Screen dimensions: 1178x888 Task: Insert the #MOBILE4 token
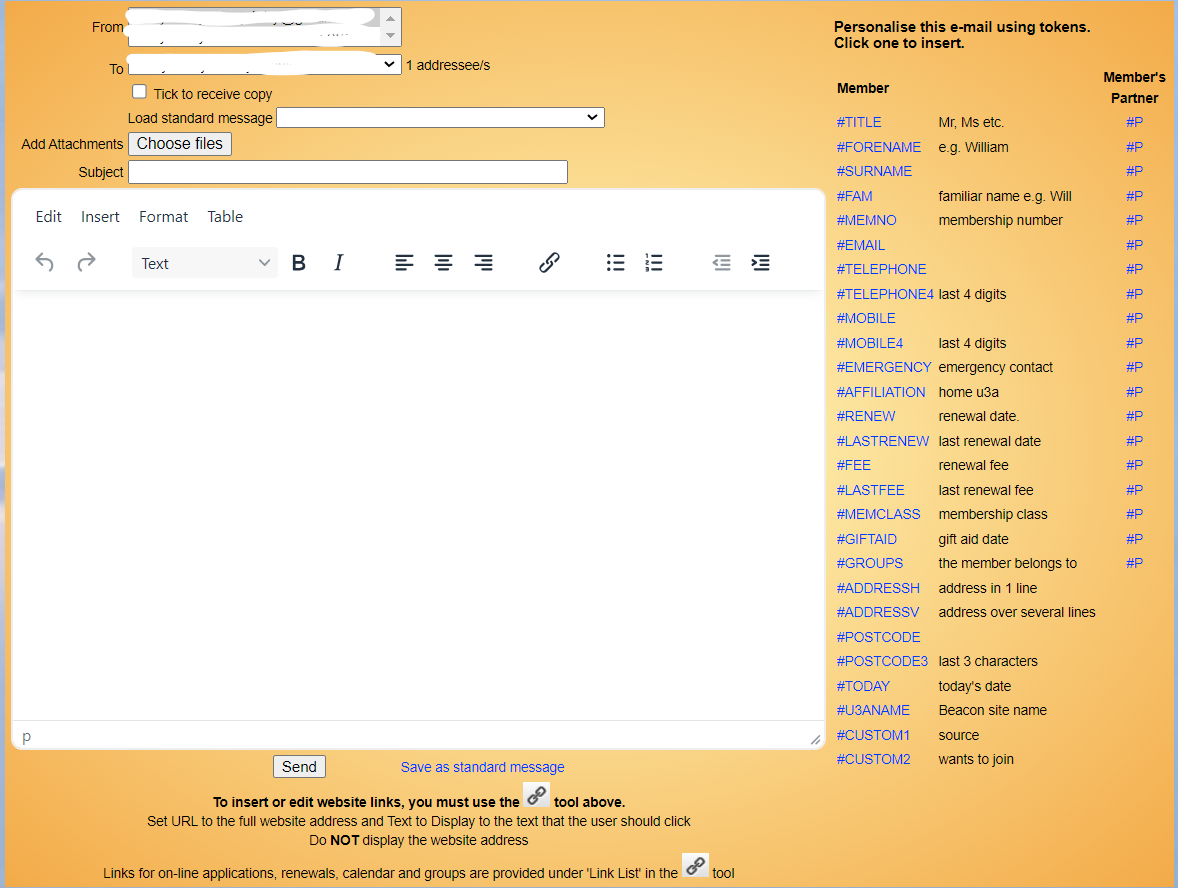click(x=869, y=343)
